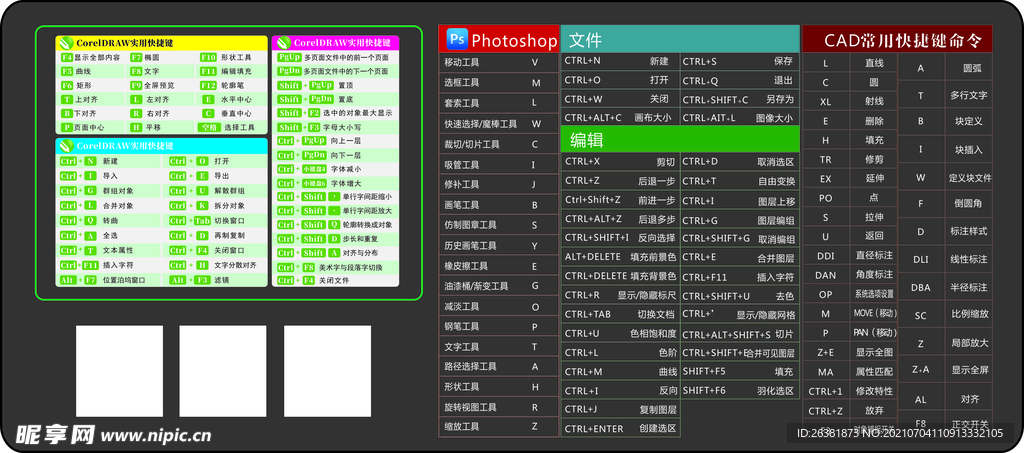Click the H key badge beside 平移
Image resolution: width=1024 pixels, height=453 pixels.
pyautogui.click(x=136, y=127)
